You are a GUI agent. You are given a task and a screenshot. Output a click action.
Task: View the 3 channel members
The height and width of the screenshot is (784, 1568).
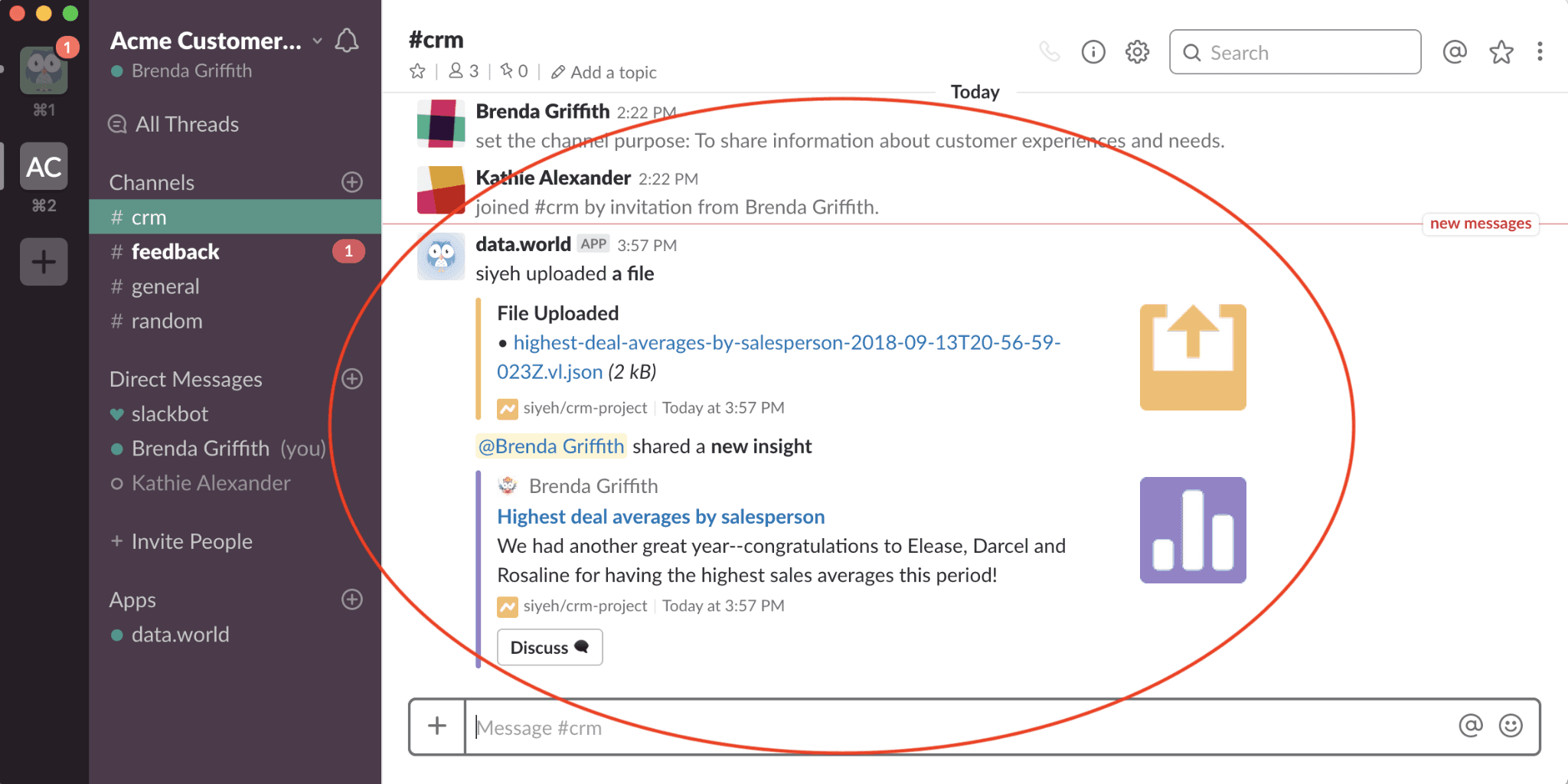click(463, 71)
